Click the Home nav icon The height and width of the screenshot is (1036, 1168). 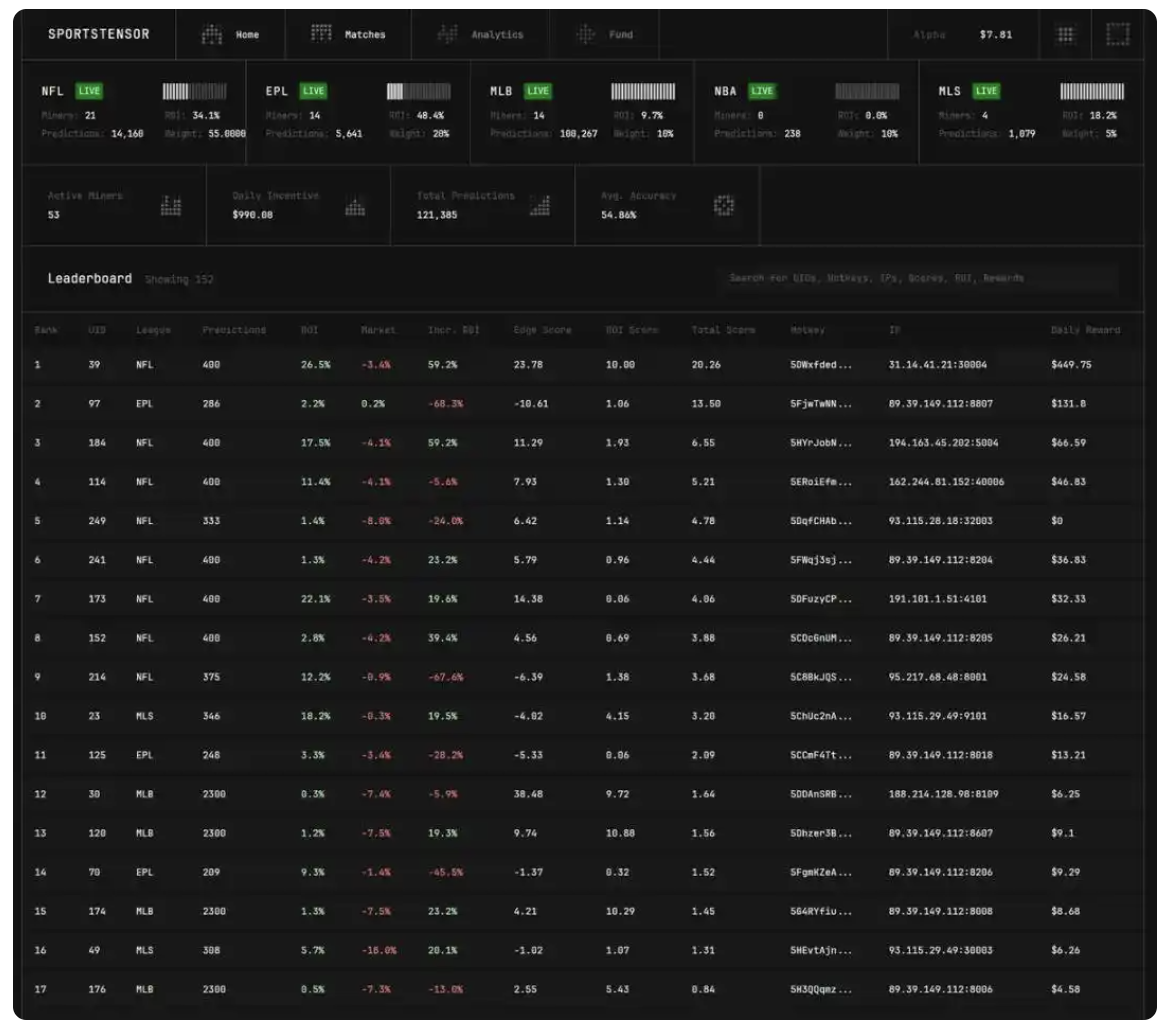click(x=211, y=34)
